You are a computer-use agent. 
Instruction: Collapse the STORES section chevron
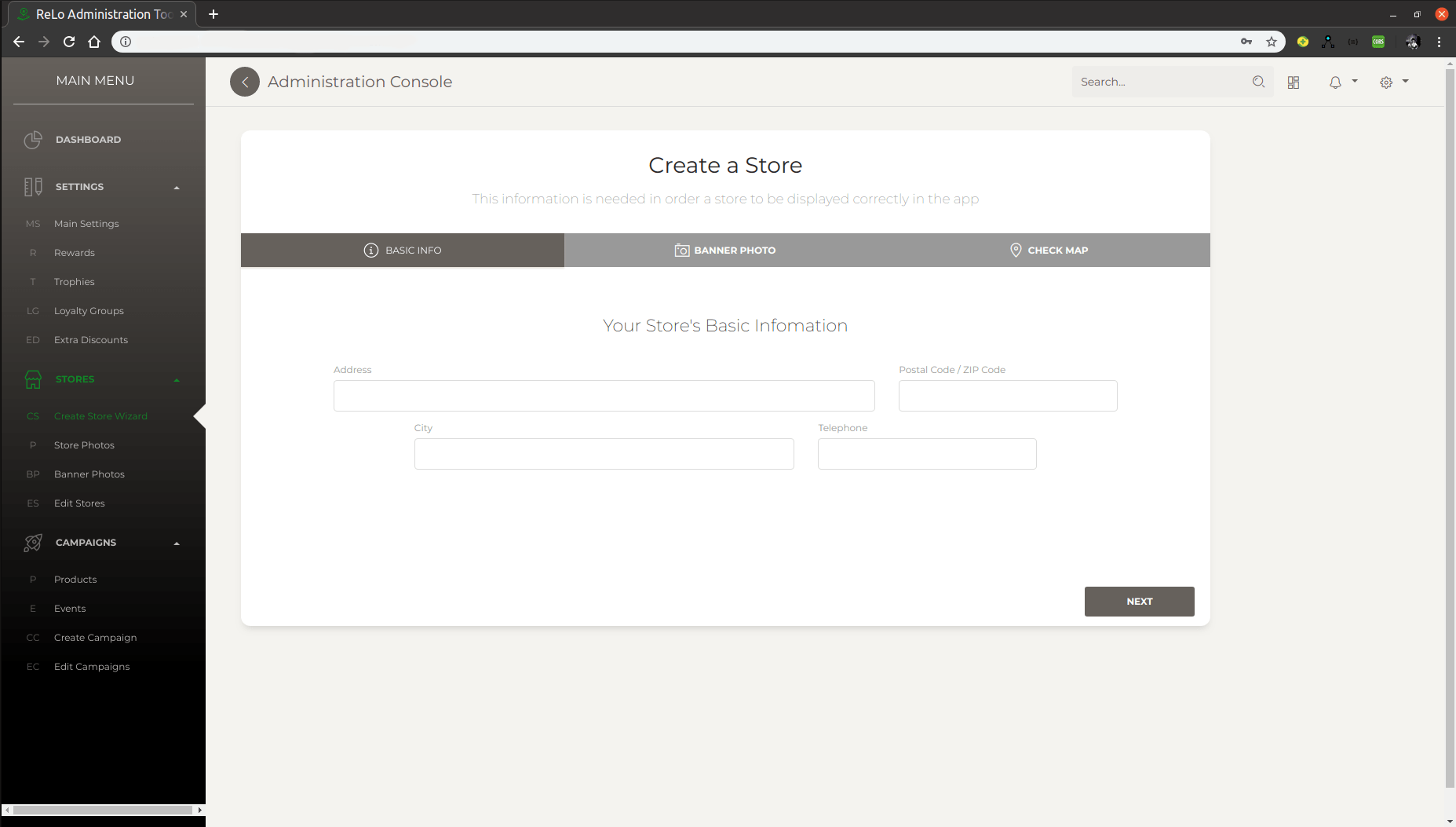point(176,379)
